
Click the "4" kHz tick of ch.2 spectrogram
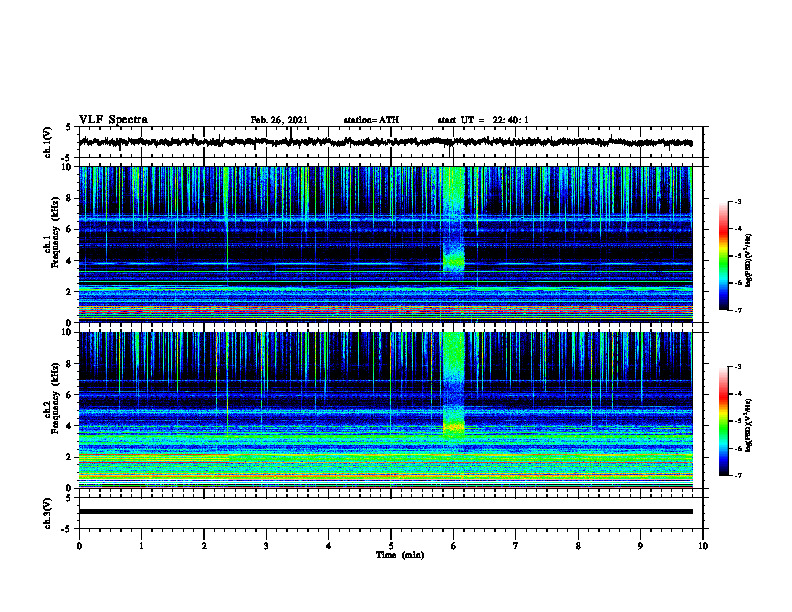69,426
